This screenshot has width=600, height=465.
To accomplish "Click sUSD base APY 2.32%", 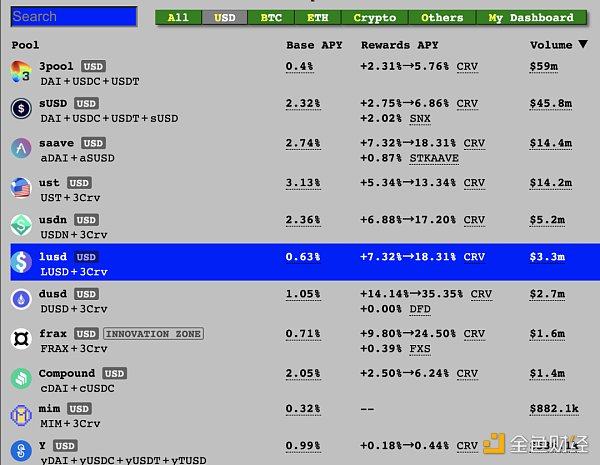I will pos(303,104).
